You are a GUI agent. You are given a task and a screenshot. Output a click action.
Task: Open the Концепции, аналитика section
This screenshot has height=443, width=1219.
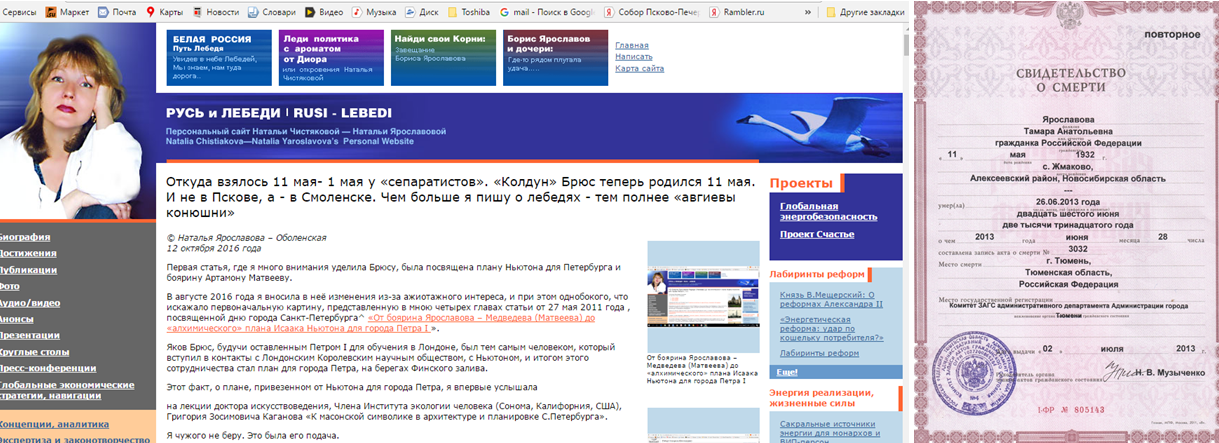55,424
